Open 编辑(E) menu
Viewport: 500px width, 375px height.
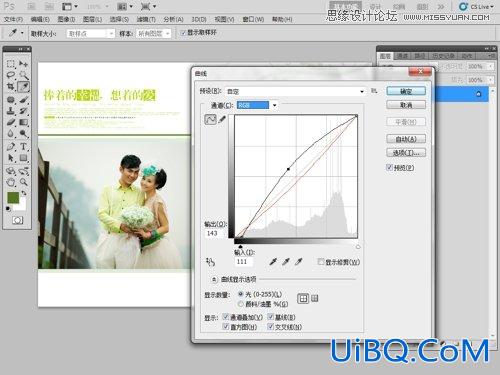coord(40,19)
